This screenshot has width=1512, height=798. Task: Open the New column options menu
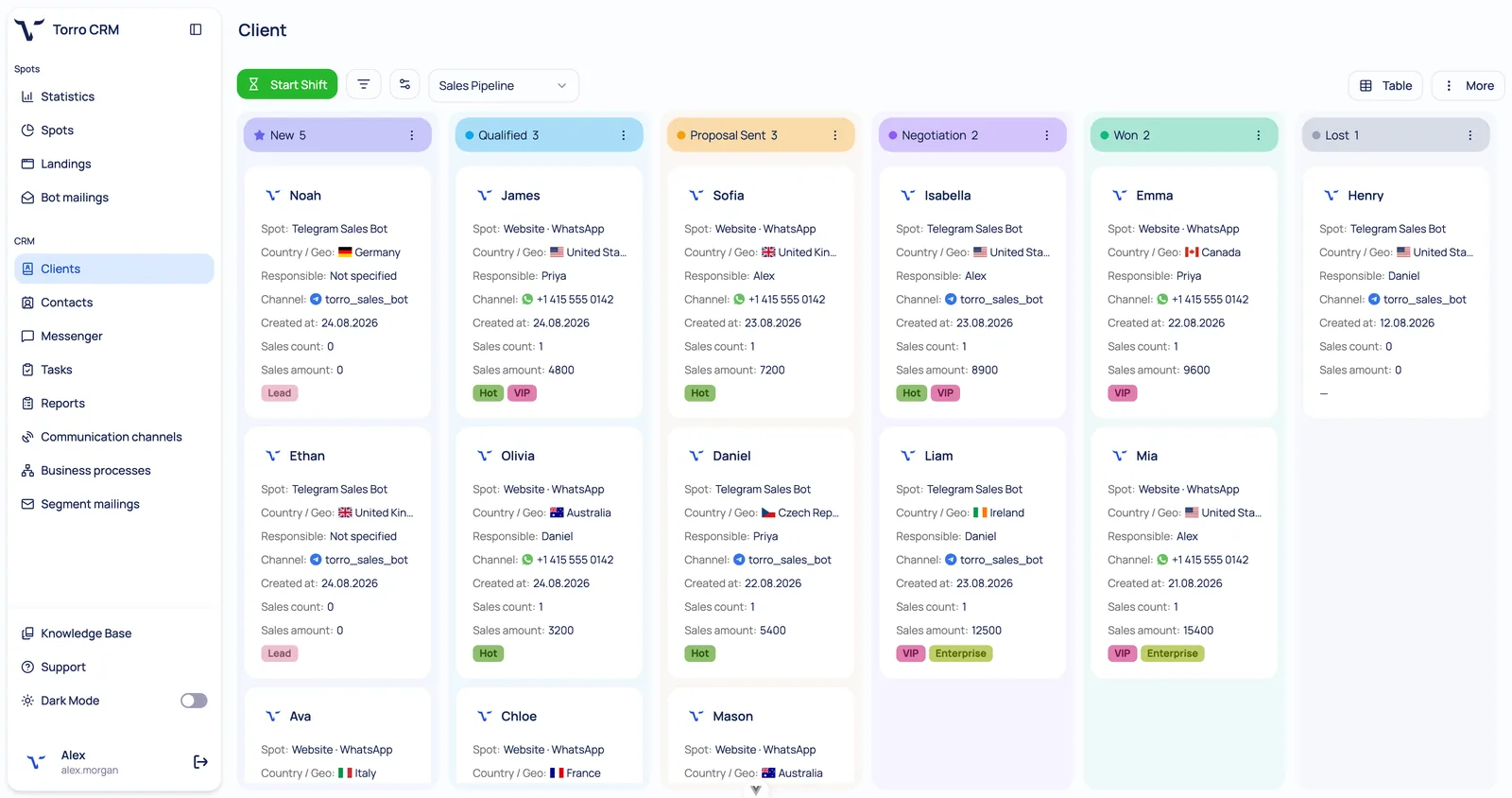pyautogui.click(x=412, y=135)
